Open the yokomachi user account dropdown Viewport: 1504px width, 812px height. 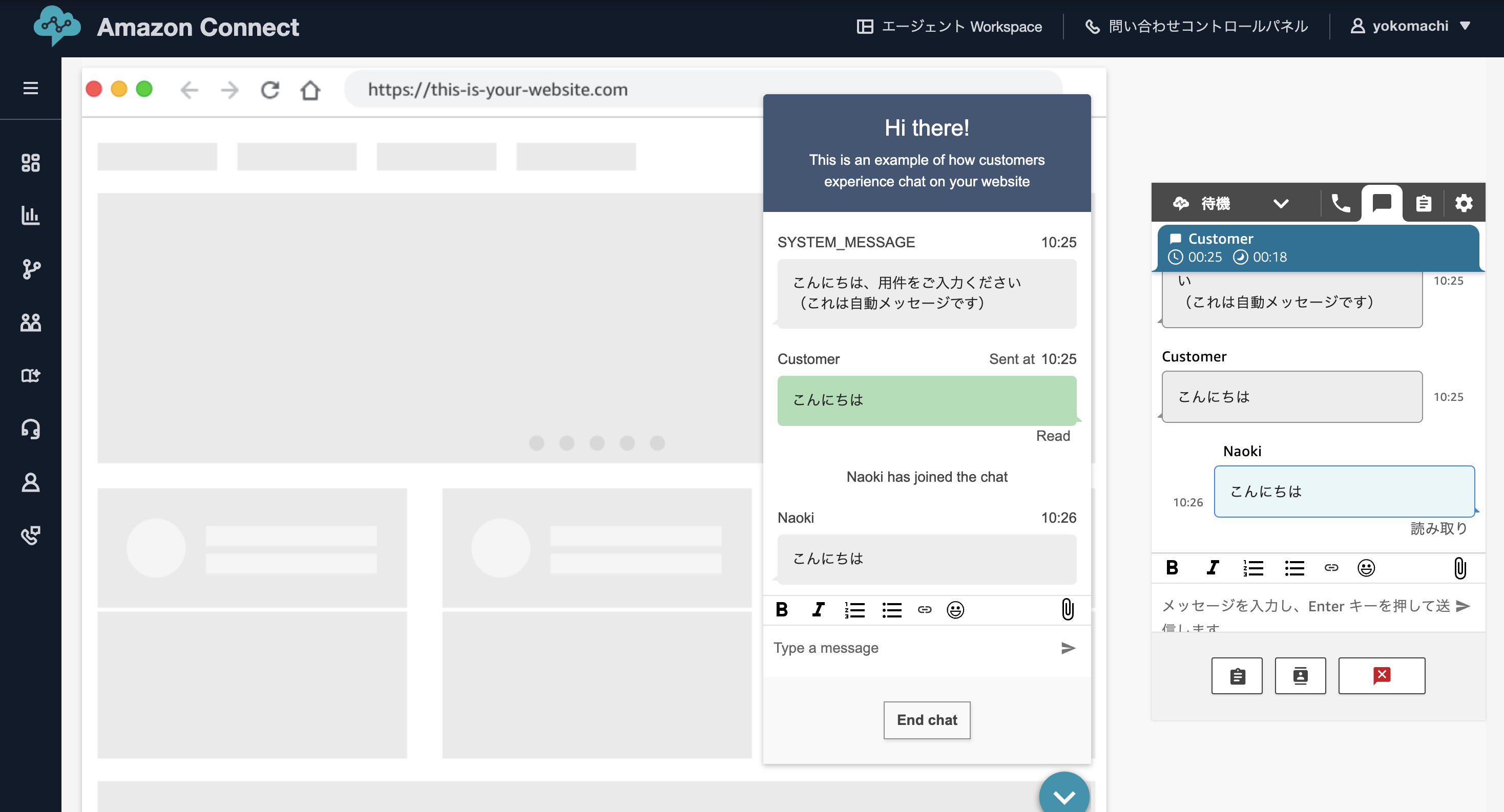coord(1410,26)
